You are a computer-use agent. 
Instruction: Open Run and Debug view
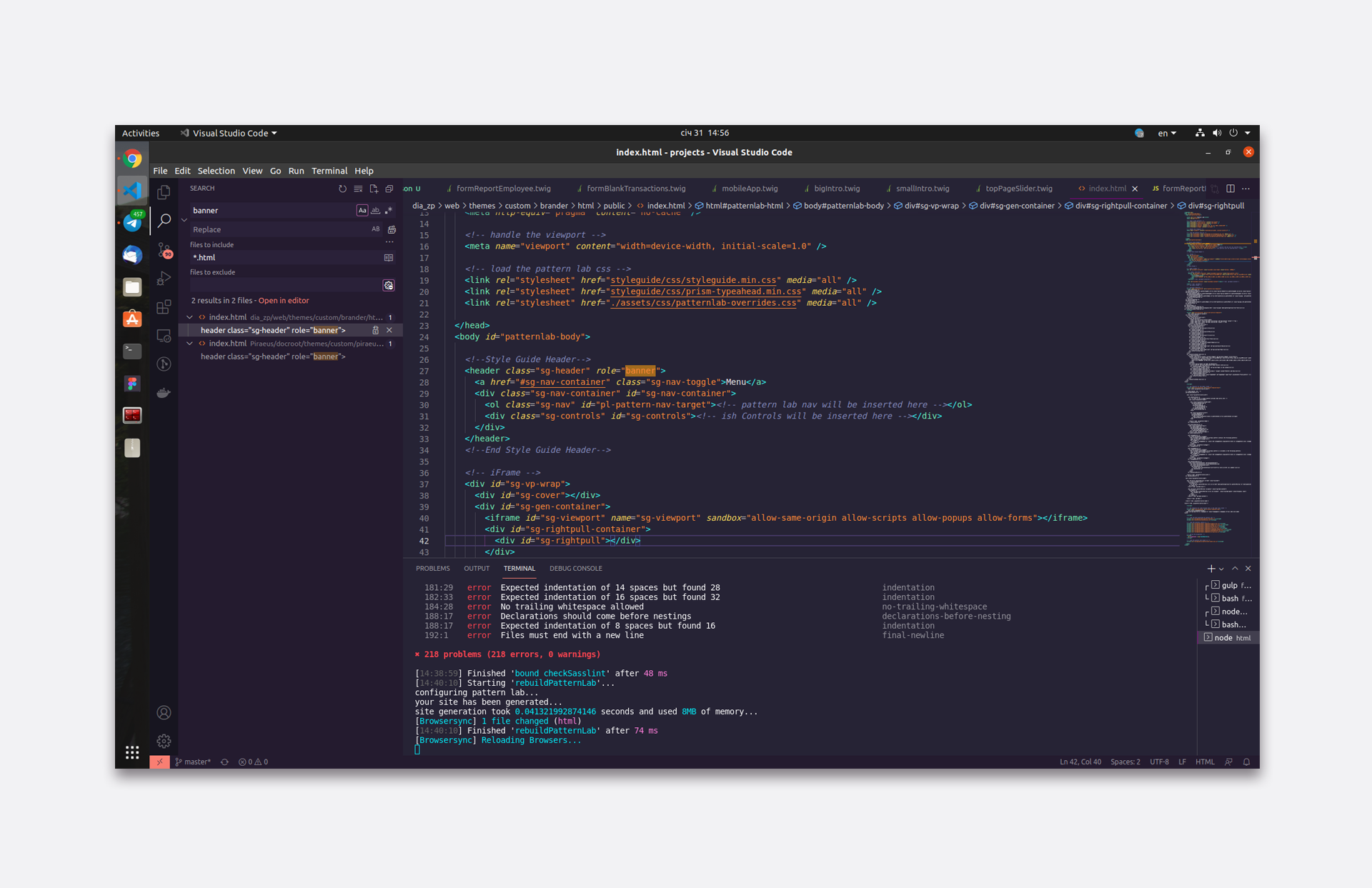pyautogui.click(x=164, y=278)
